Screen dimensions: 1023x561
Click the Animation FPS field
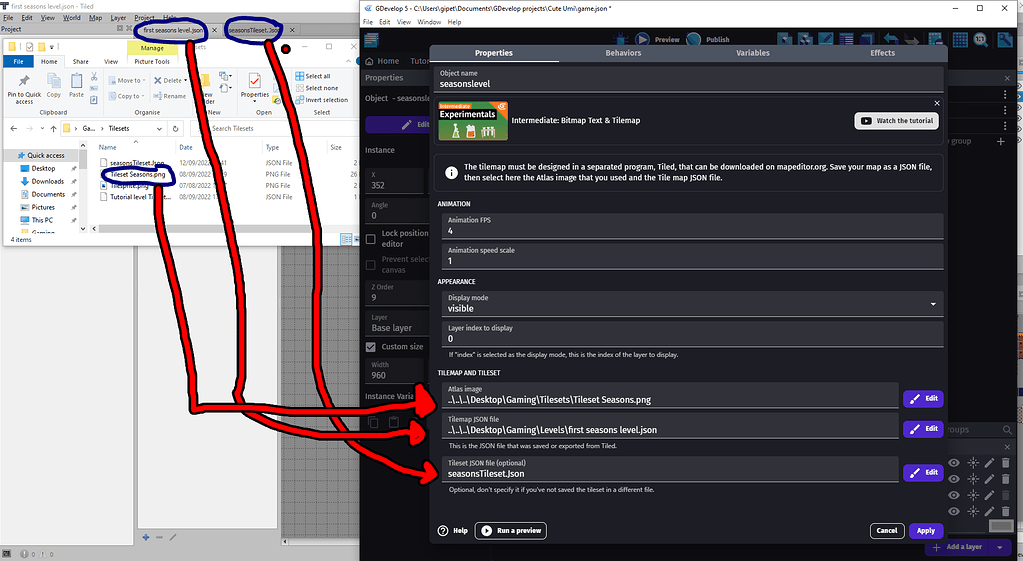point(692,226)
